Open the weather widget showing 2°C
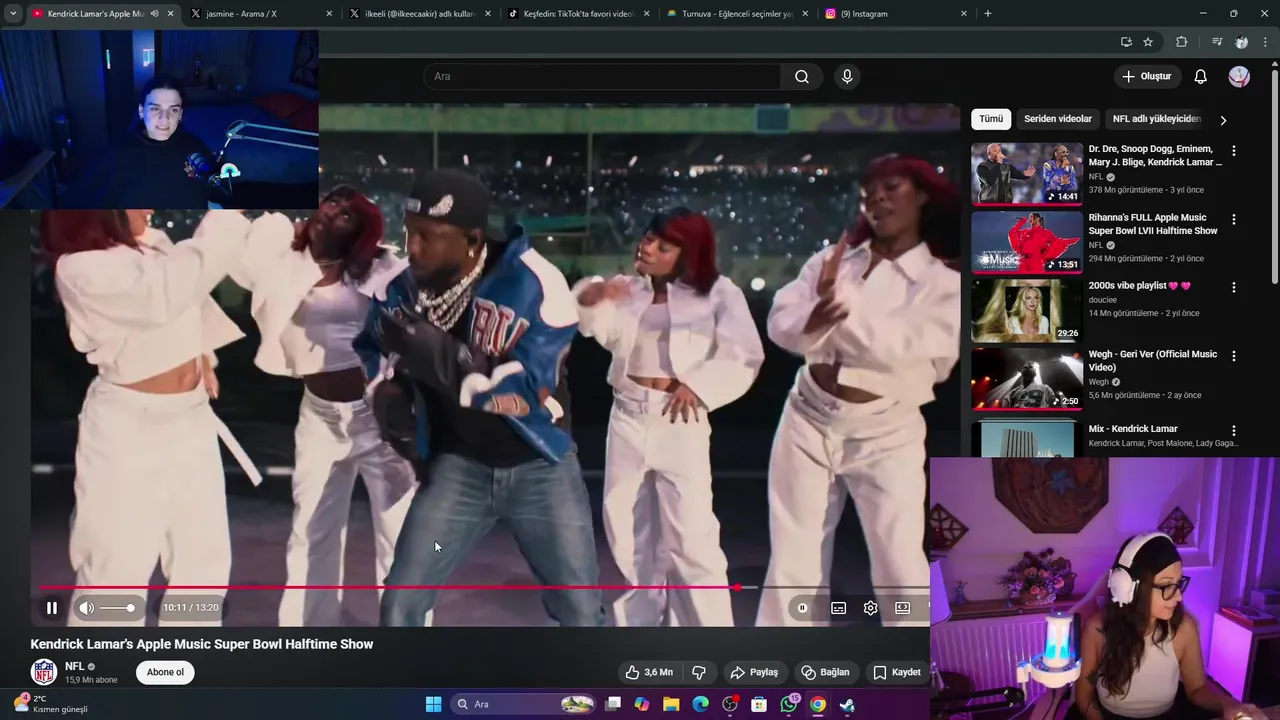The height and width of the screenshot is (720, 1280). pyautogui.click(x=52, y=704)
